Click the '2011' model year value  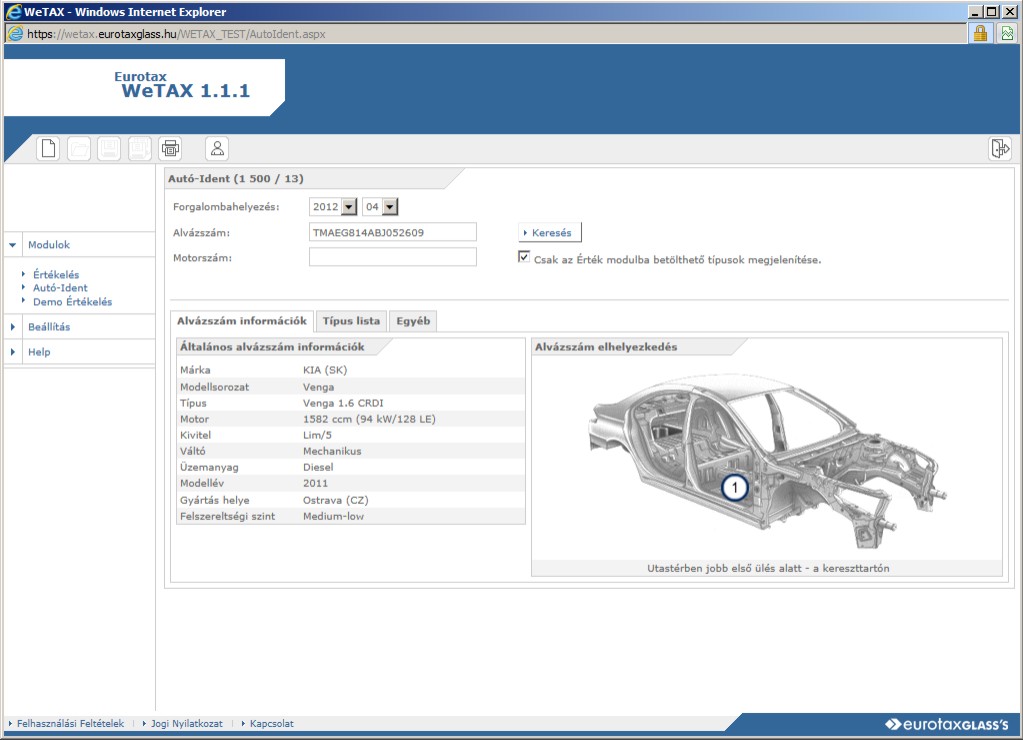point(315,484)
